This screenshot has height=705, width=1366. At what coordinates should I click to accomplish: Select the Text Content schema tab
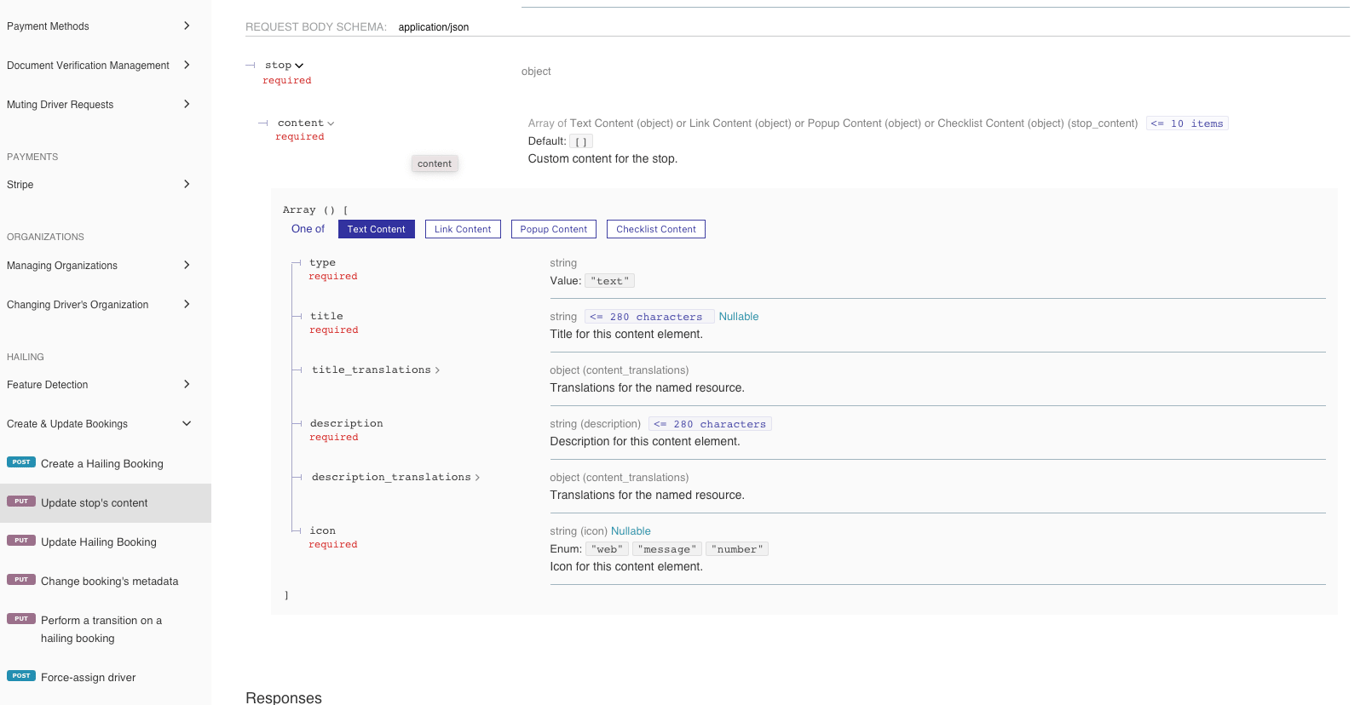pyautogui.click(x=376, y=229)
